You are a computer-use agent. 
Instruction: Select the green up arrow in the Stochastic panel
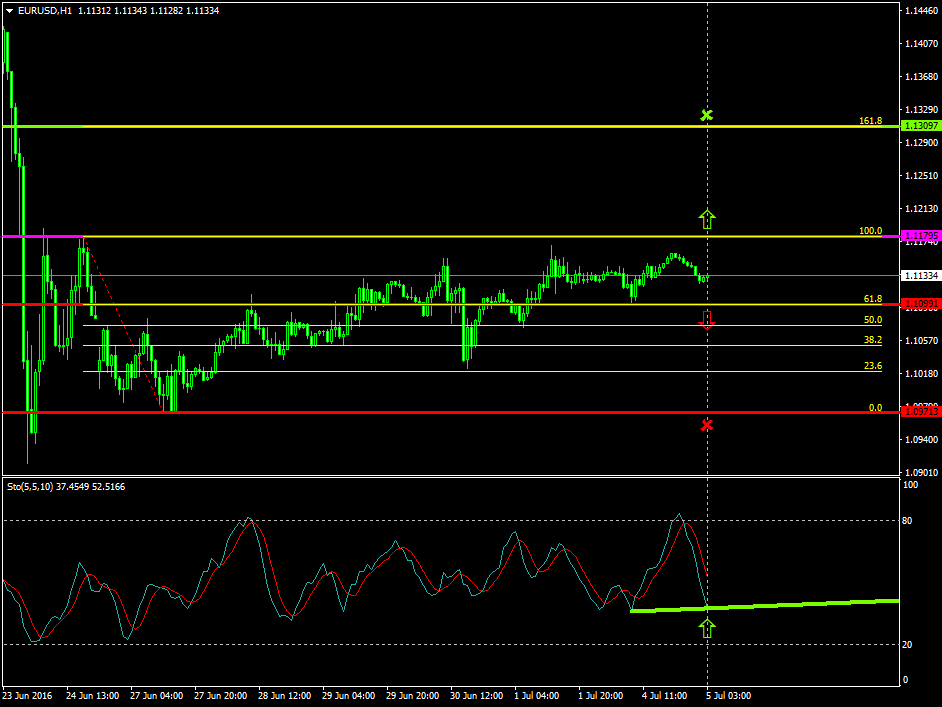point(707,628)
